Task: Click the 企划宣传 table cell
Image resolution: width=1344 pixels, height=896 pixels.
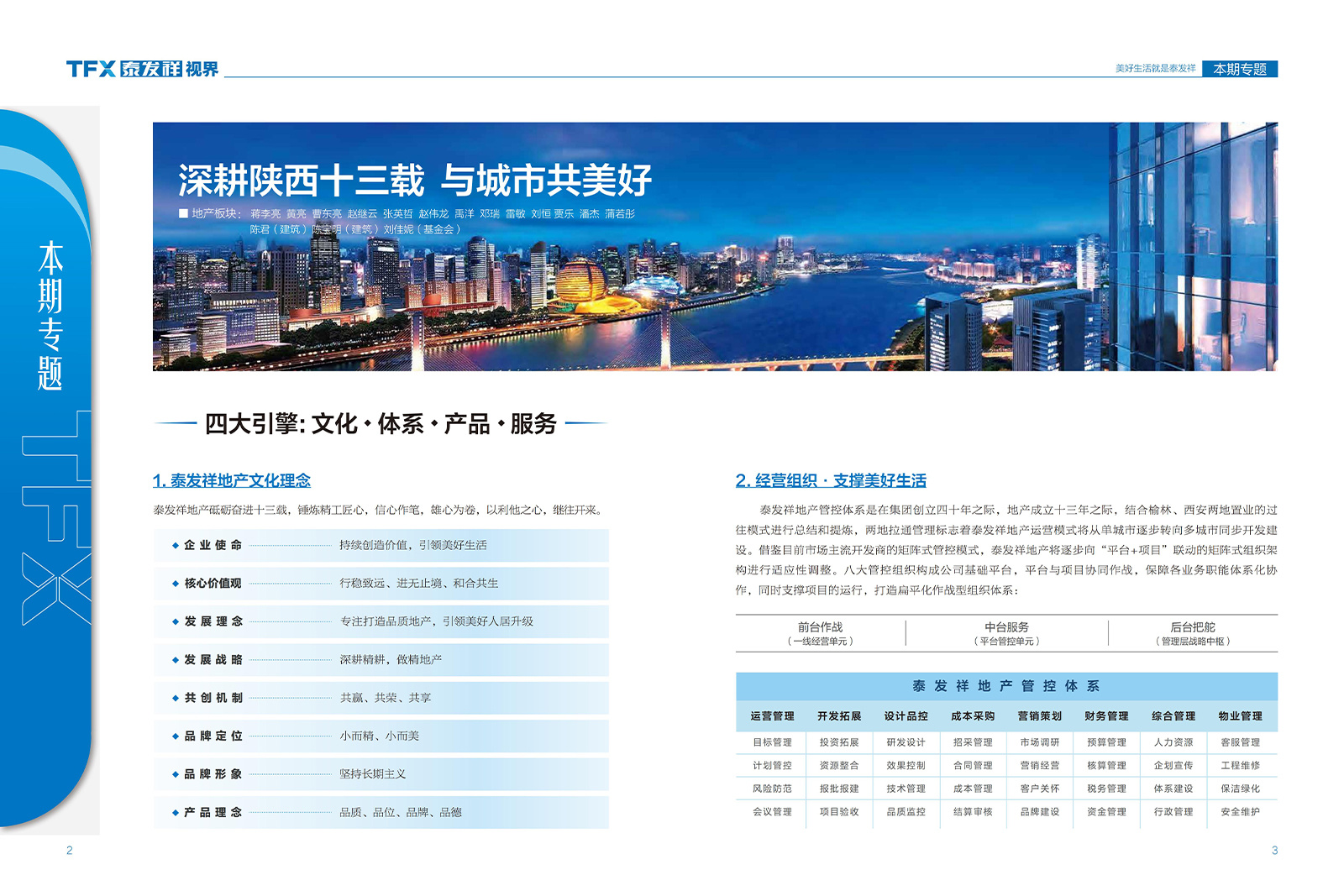Action: point(1173,766)
